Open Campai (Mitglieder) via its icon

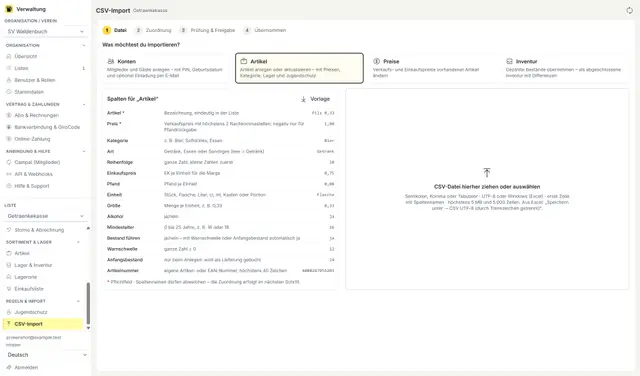(9, 162)
